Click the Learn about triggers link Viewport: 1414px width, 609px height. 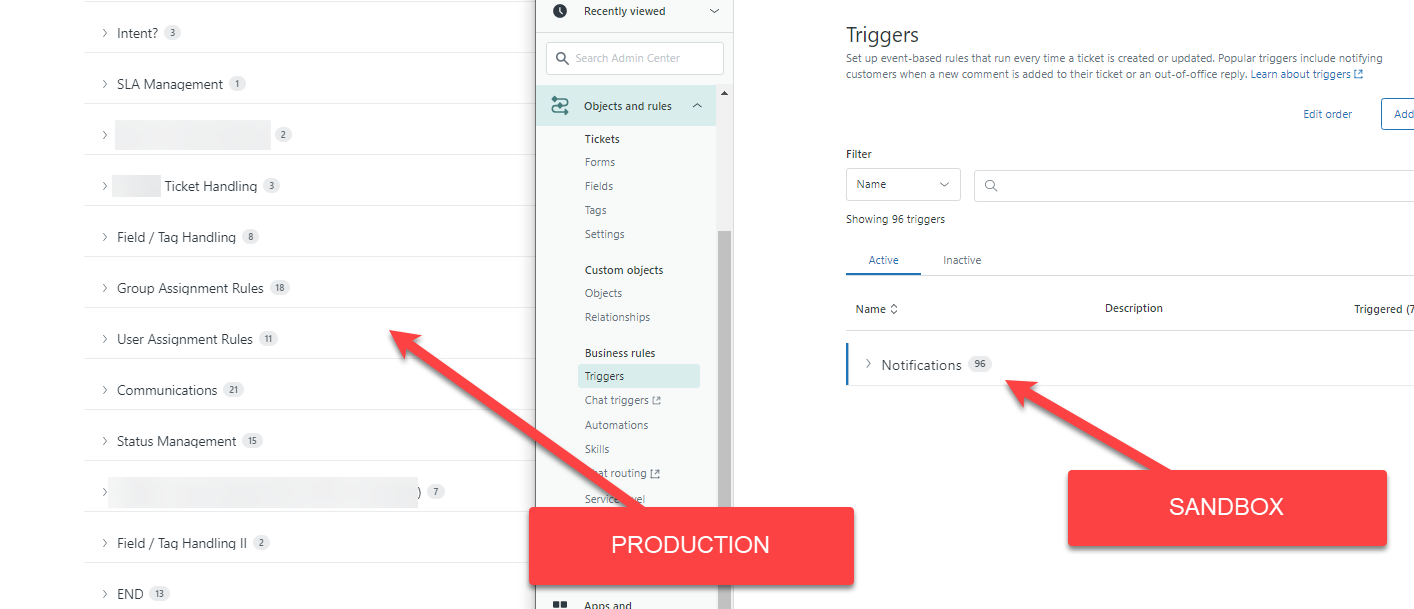(x=1306, y=74)
